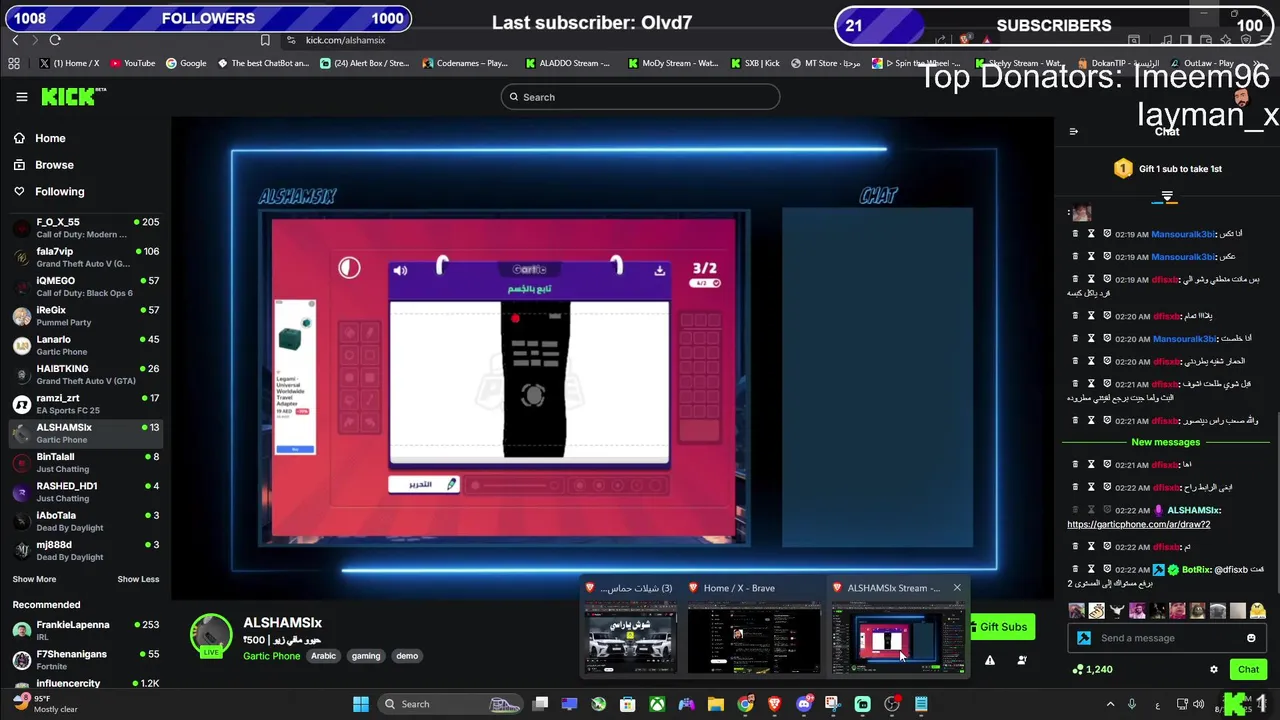Select the gaming tag
The image size is (1280, 720).
366,656
